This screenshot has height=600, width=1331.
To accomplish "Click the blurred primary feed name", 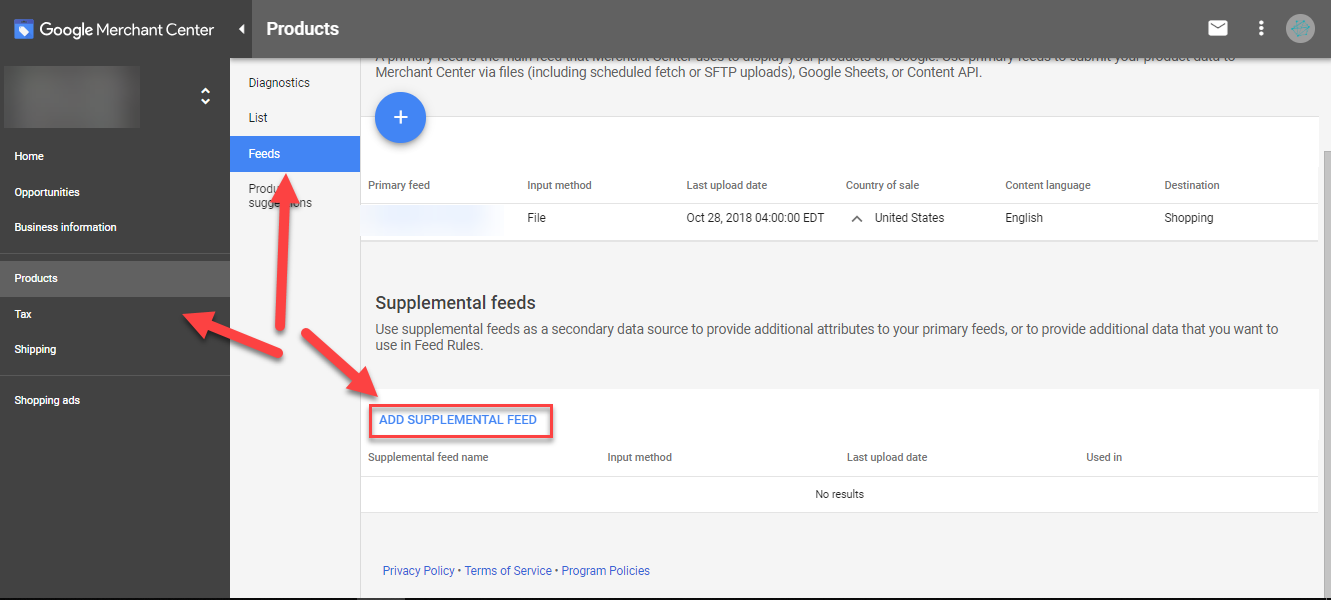I will (x=430, y=218).
